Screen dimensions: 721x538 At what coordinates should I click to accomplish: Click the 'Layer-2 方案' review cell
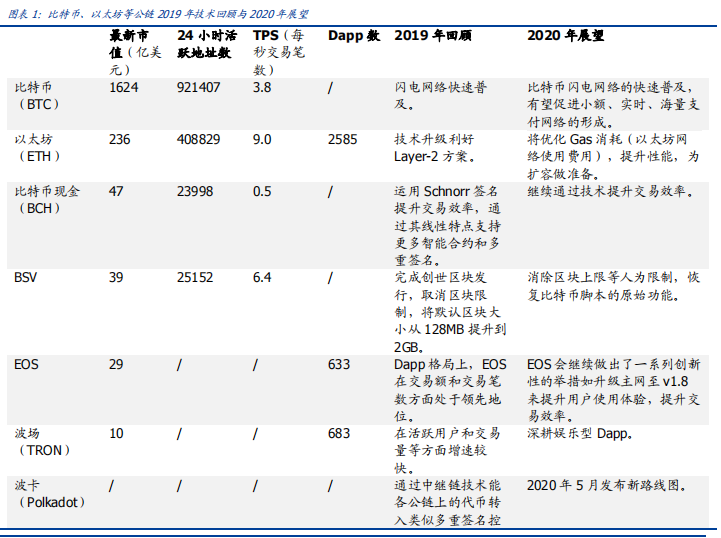click(434, 148)
